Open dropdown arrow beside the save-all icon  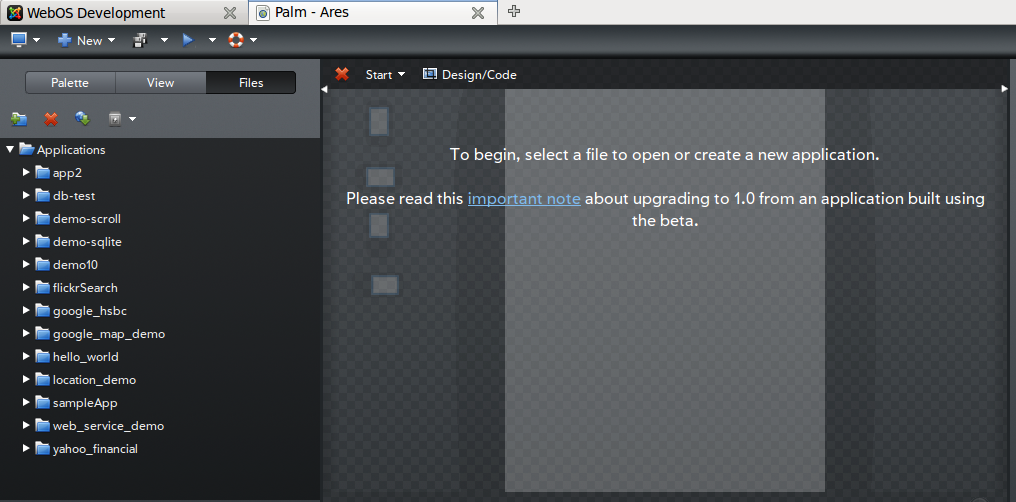point(164,40)
